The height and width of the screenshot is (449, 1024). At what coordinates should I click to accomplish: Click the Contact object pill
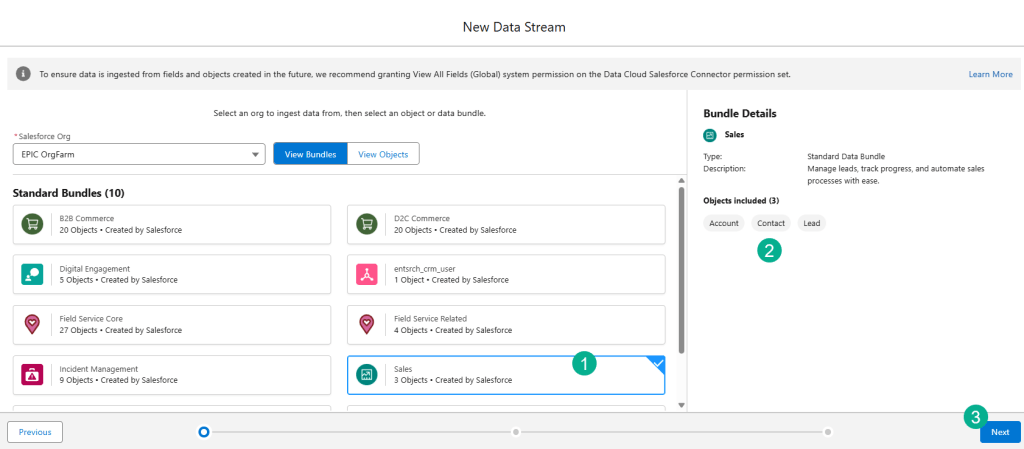(x=770, y=223)
